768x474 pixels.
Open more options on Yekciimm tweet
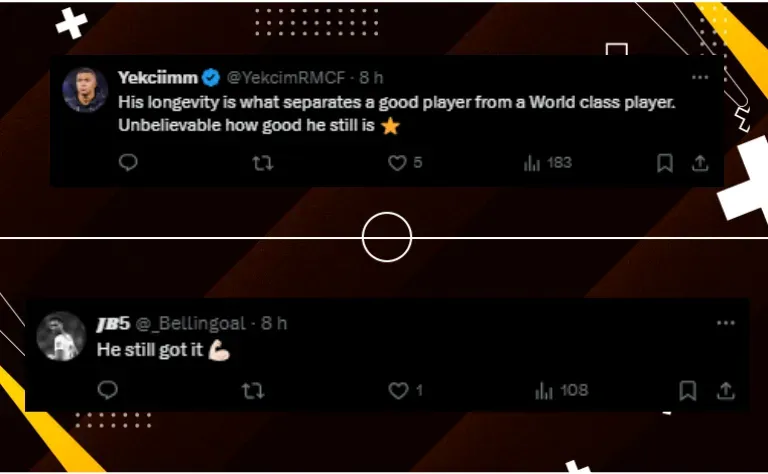700,77
